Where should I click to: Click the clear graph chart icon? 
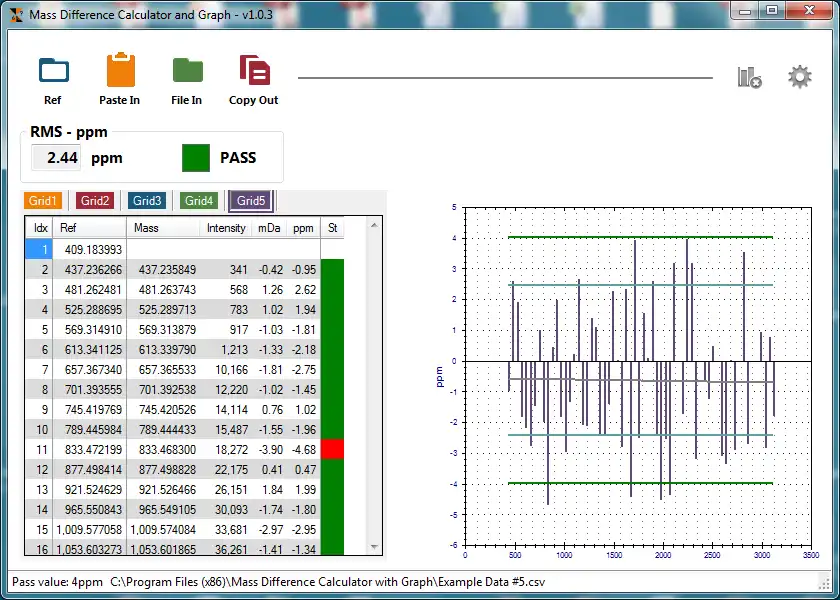pyautogui.click(x=749, y=77)
